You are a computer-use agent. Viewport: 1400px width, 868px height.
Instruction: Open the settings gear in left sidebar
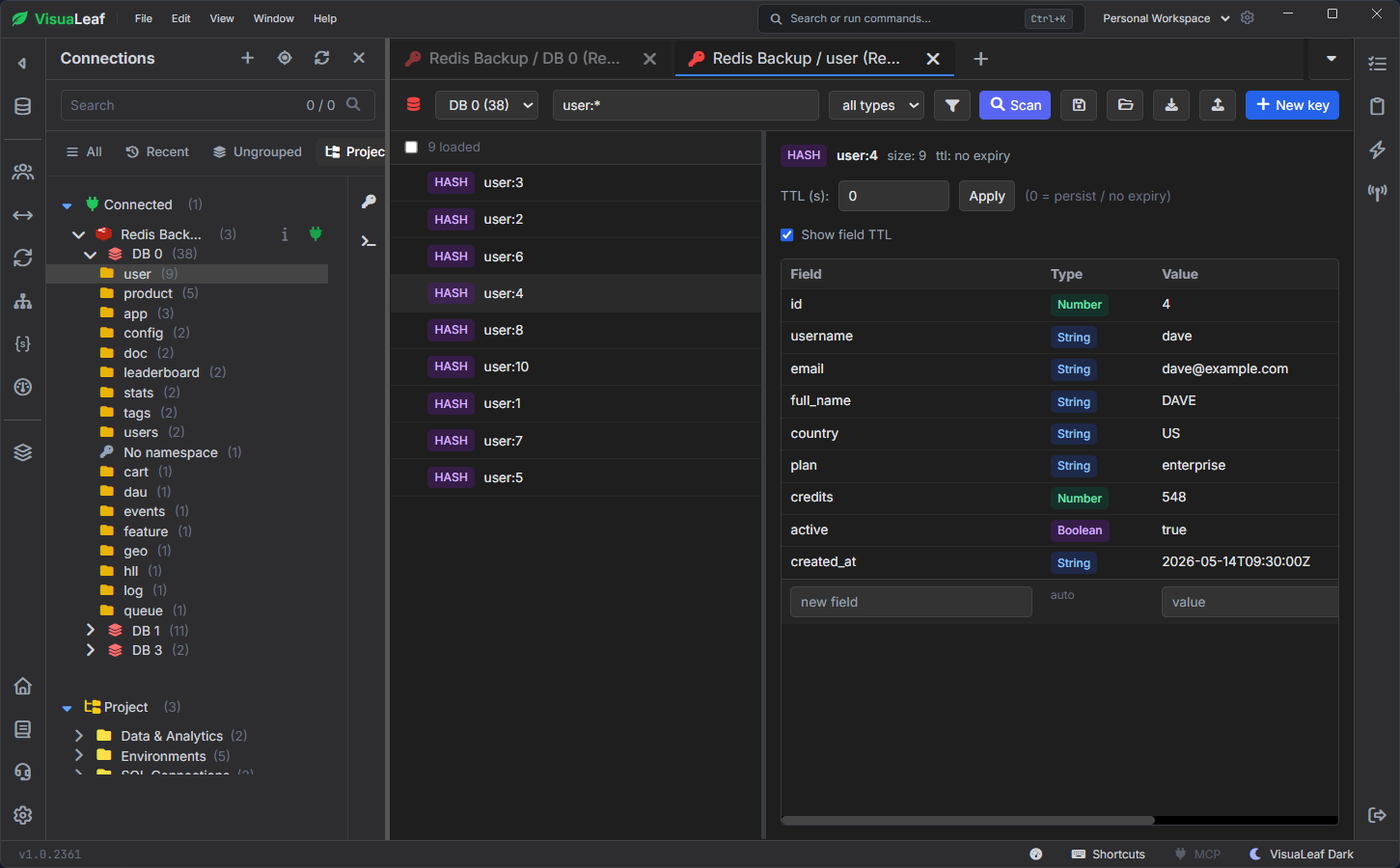(22, 815)
